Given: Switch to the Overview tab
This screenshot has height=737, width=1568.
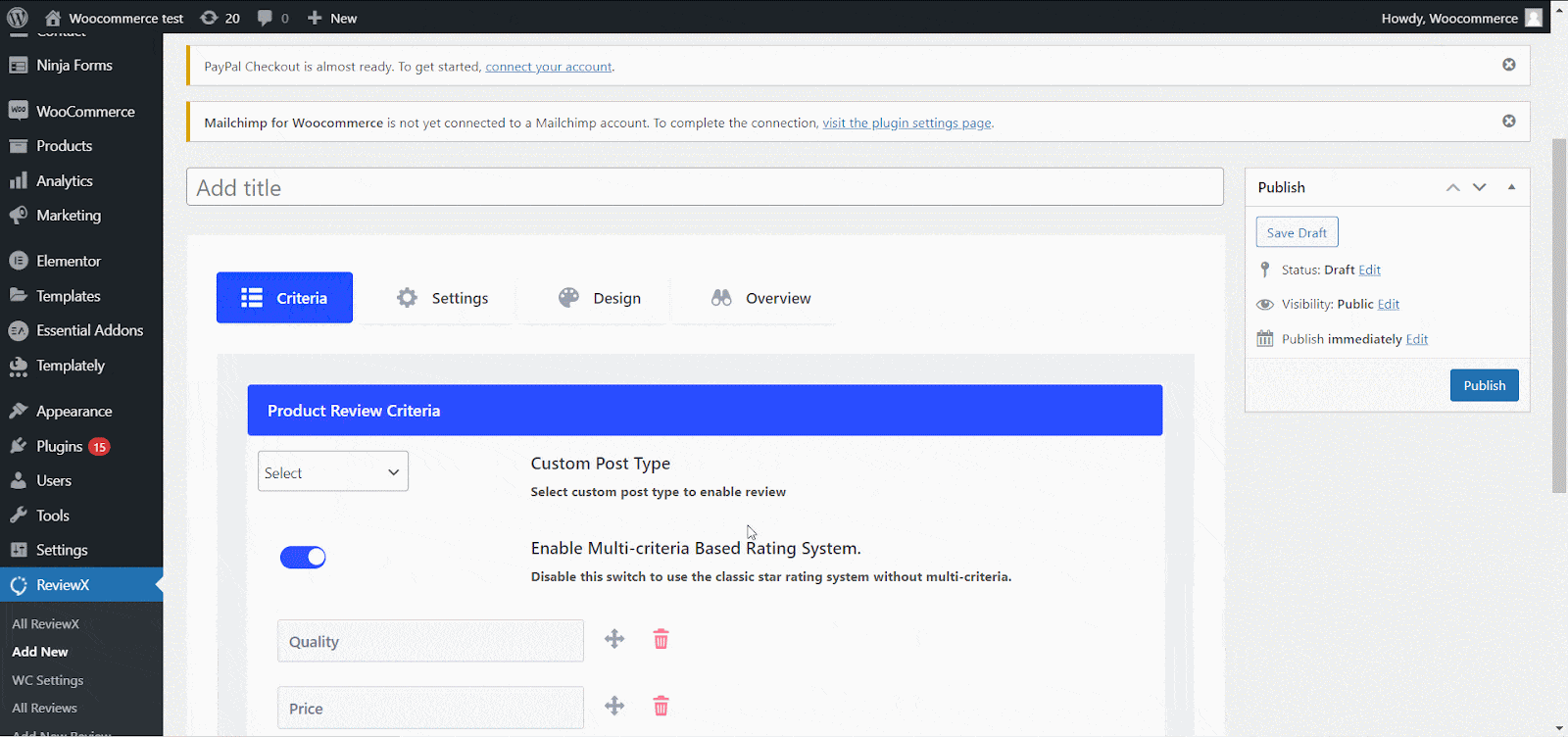Looking at the screenshot, I should click(x=761, y=298).
